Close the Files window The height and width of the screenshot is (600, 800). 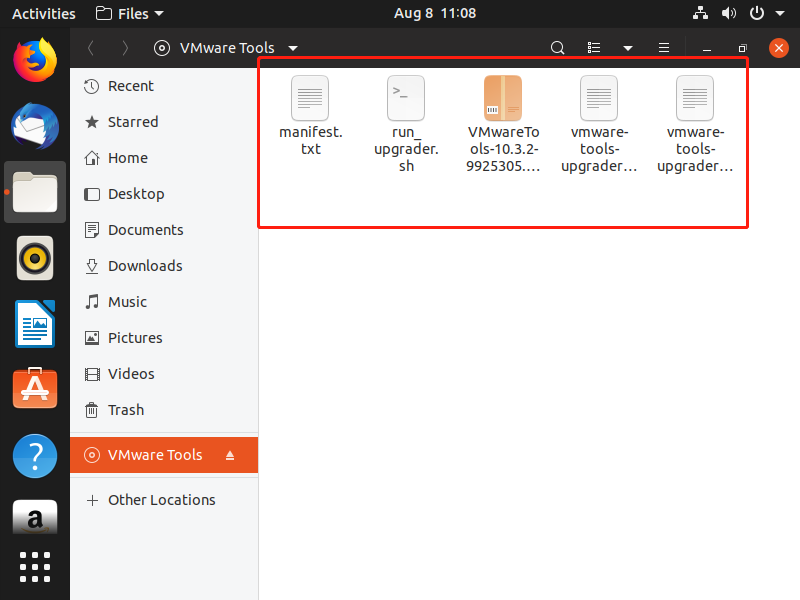coord(779,48)
